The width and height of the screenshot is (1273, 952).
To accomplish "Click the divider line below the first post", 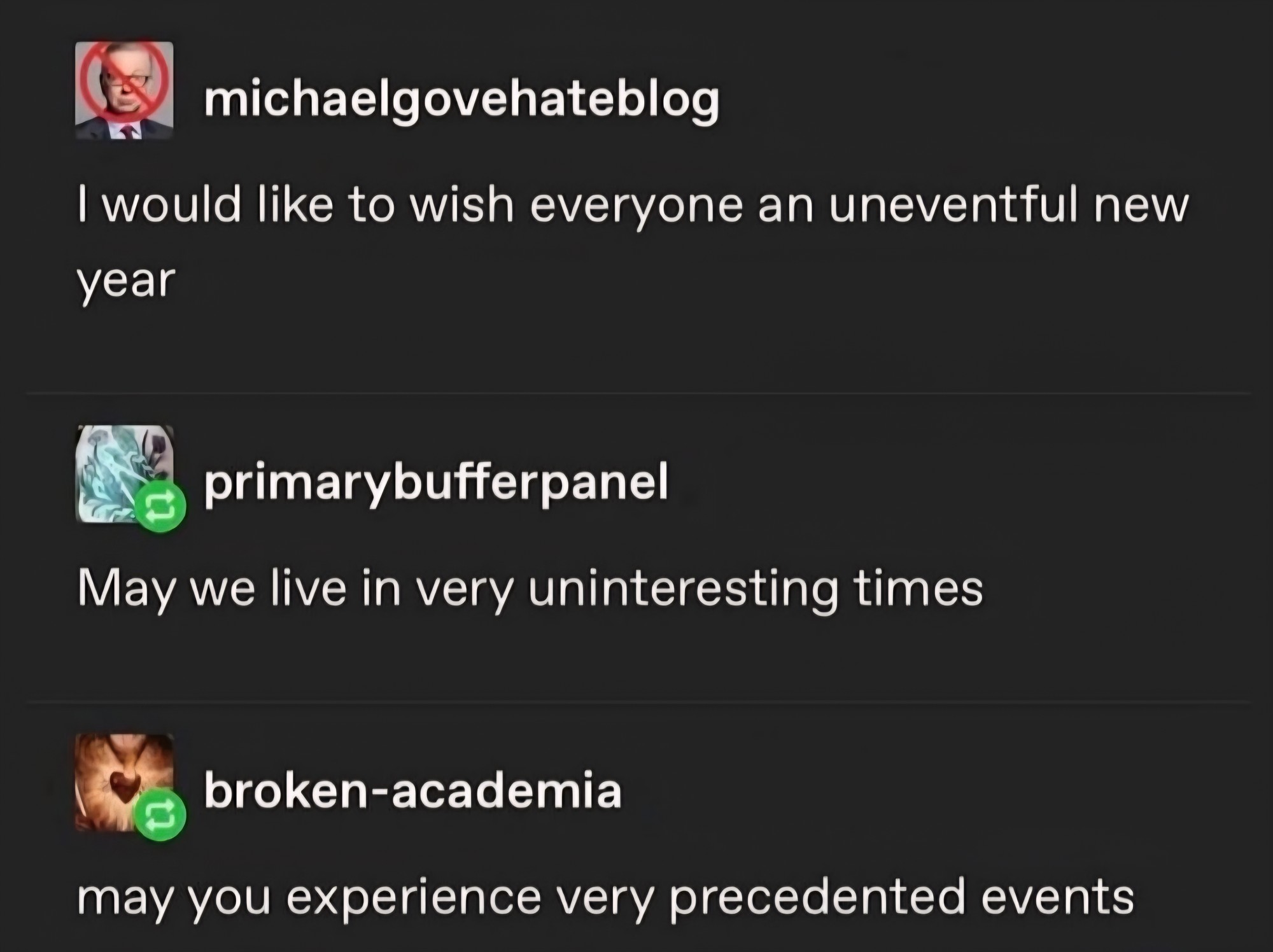I will click(636, 394).
